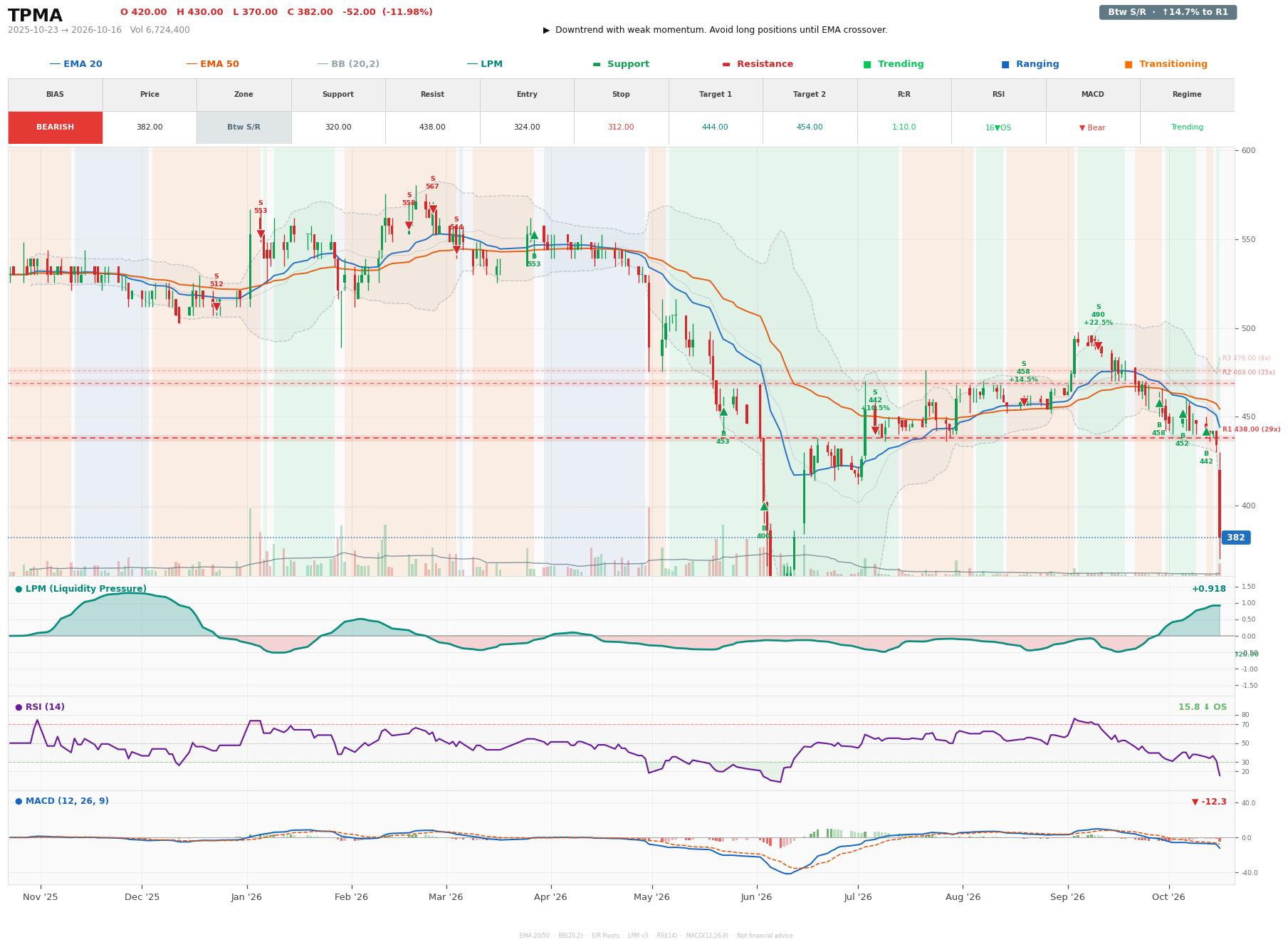Click the Support value 320.00

coord(338,127)
